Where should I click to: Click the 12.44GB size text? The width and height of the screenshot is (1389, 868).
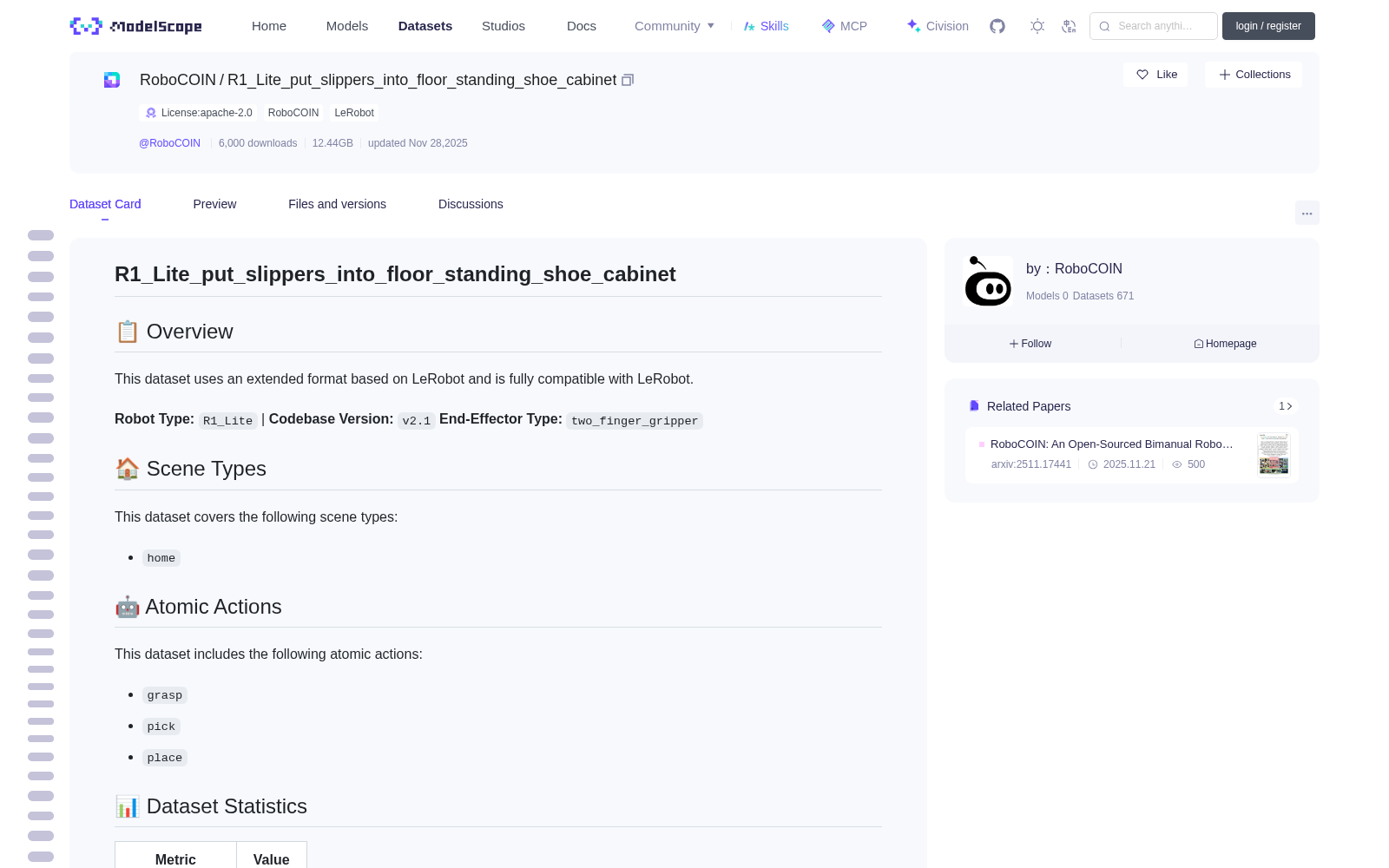[332, 143]
